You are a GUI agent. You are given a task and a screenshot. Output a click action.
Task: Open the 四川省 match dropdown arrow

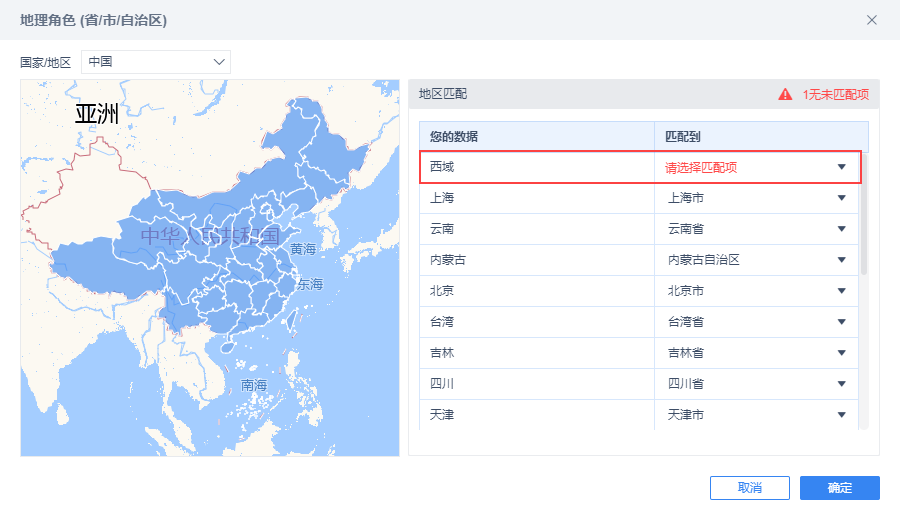841,384
